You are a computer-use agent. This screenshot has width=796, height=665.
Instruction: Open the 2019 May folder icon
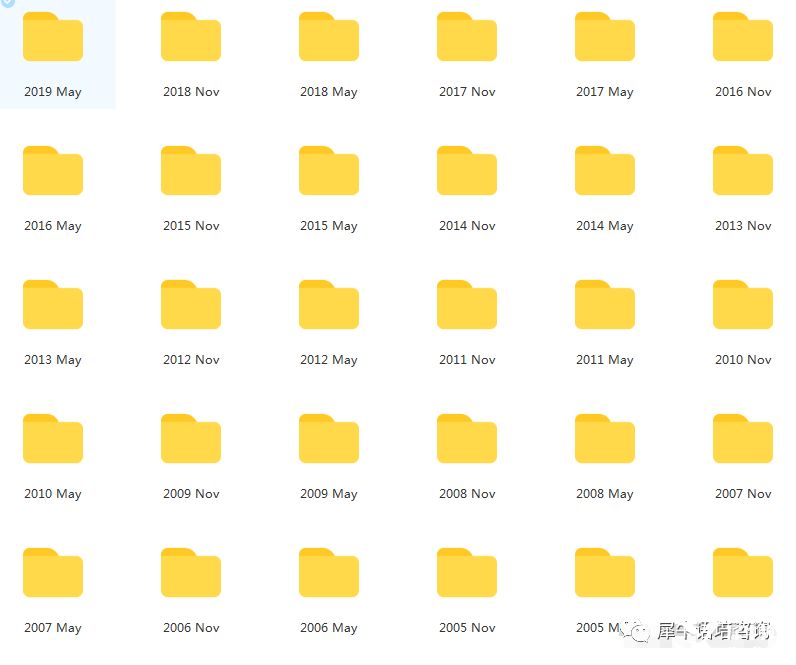coord(53,37)
